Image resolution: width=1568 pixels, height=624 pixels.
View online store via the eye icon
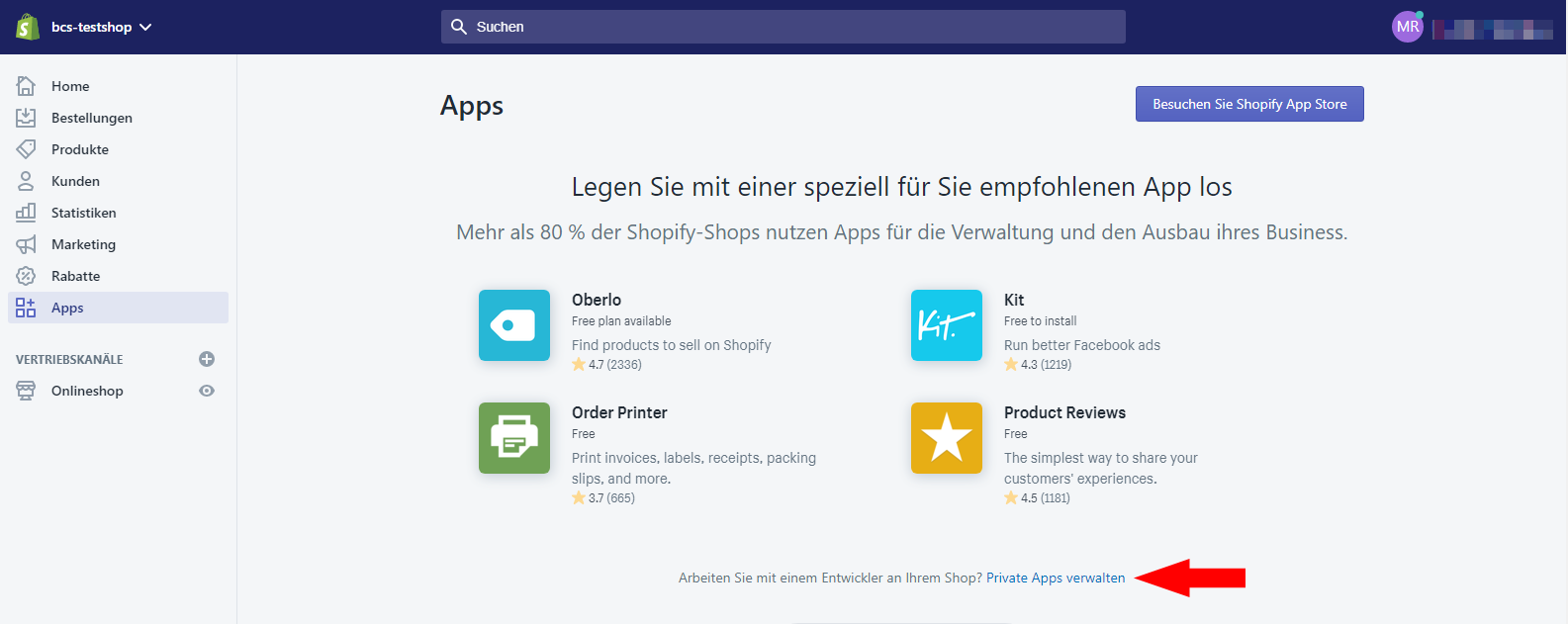207,391
